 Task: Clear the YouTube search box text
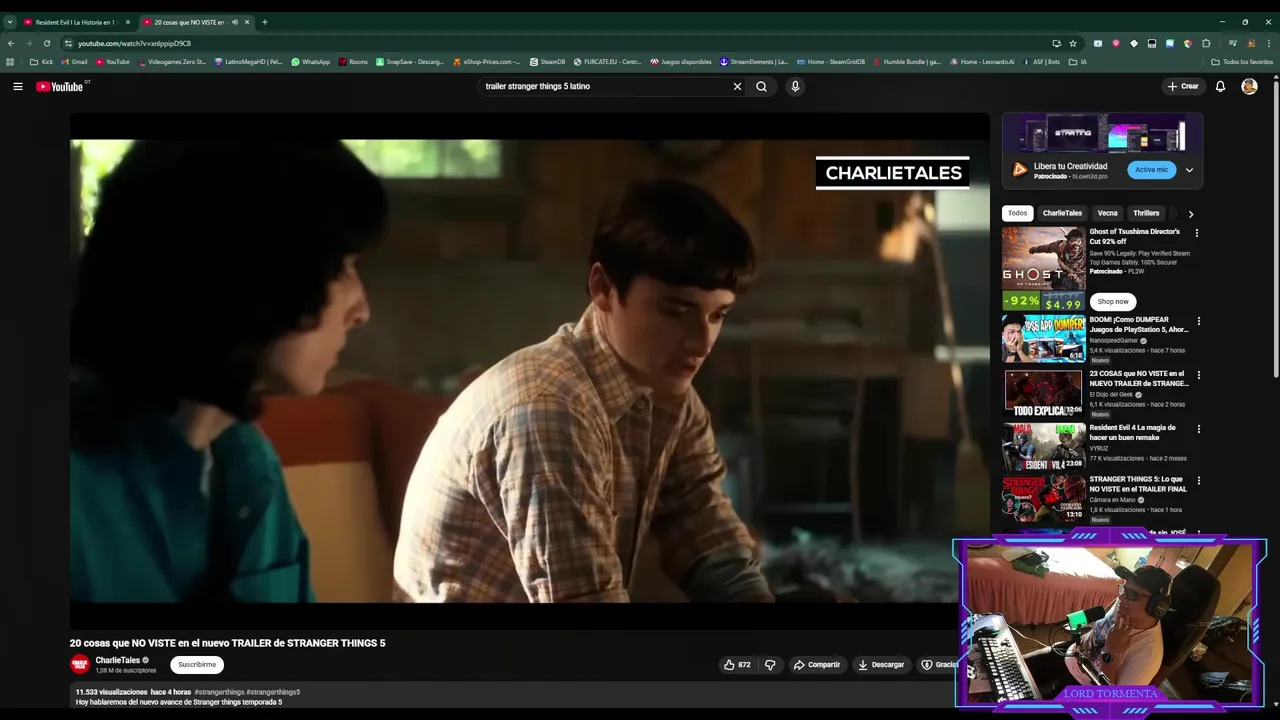click(737, 86)
